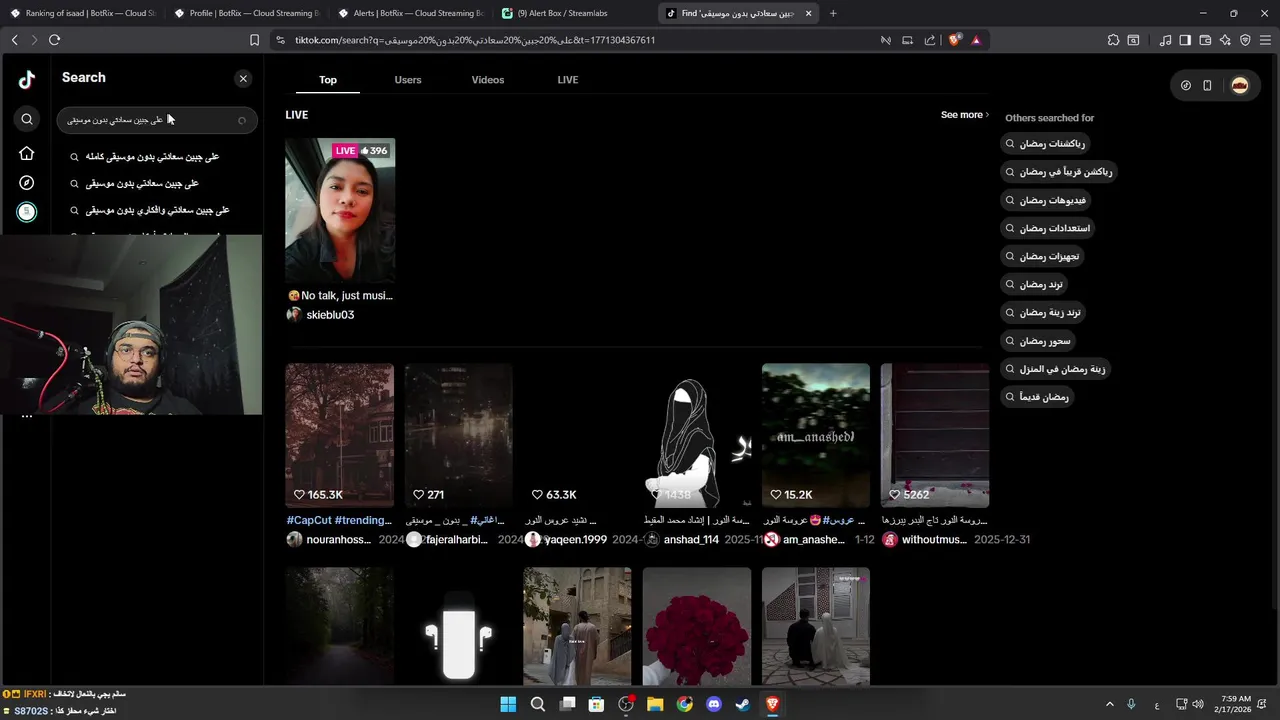
Task: Open taskbar volume speaker icon
Action: [1198, 704]
